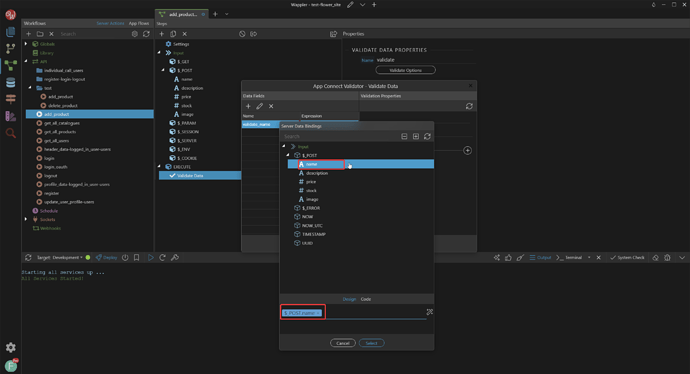Expand all in Server Data Bindings
This screenshot has height=374, width=690.
416,136
